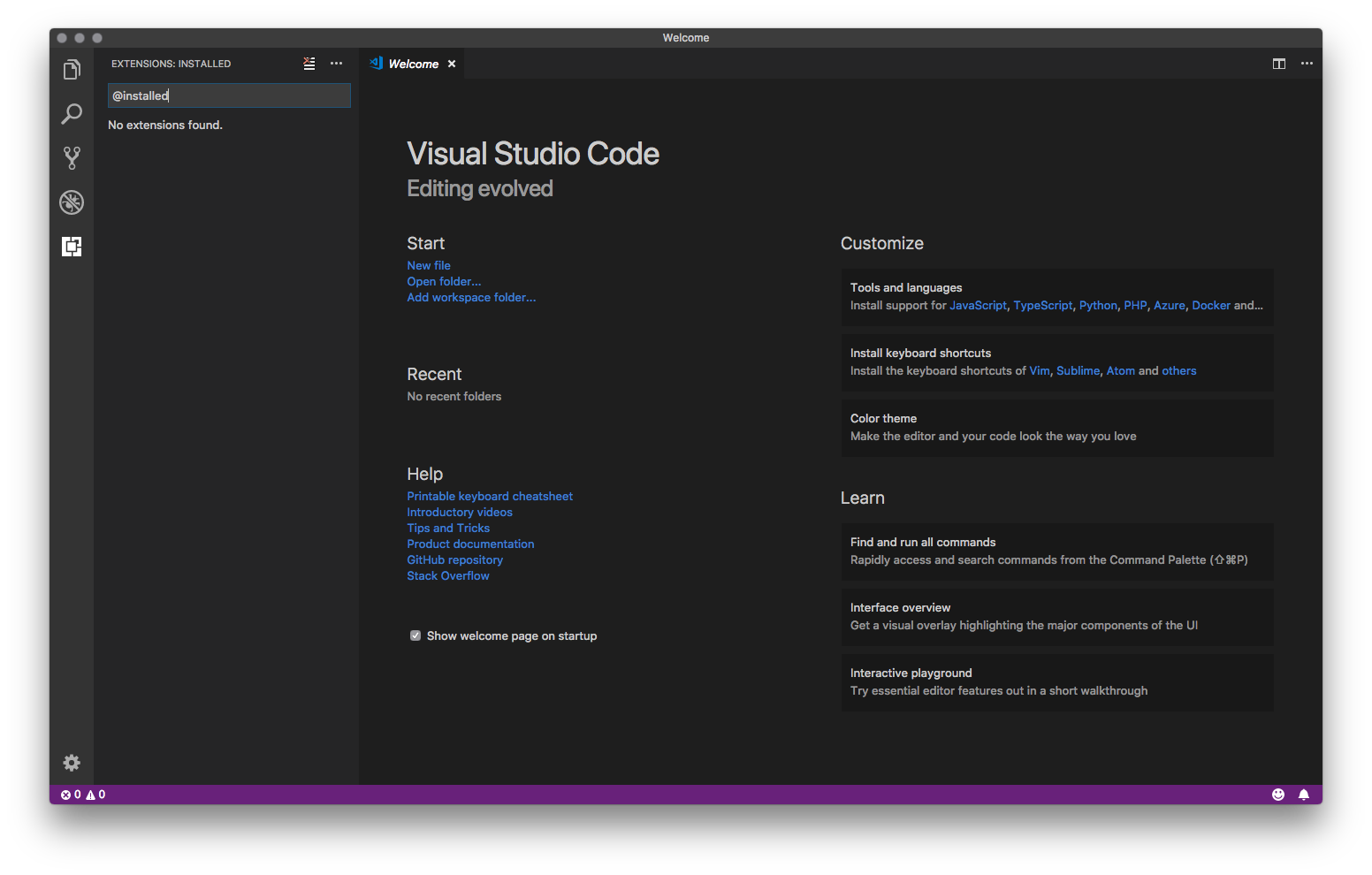The width and height of the screenshot is (1372, 875).
Task: Open the Explorer view in the activity bar
Action: [72, 69]
